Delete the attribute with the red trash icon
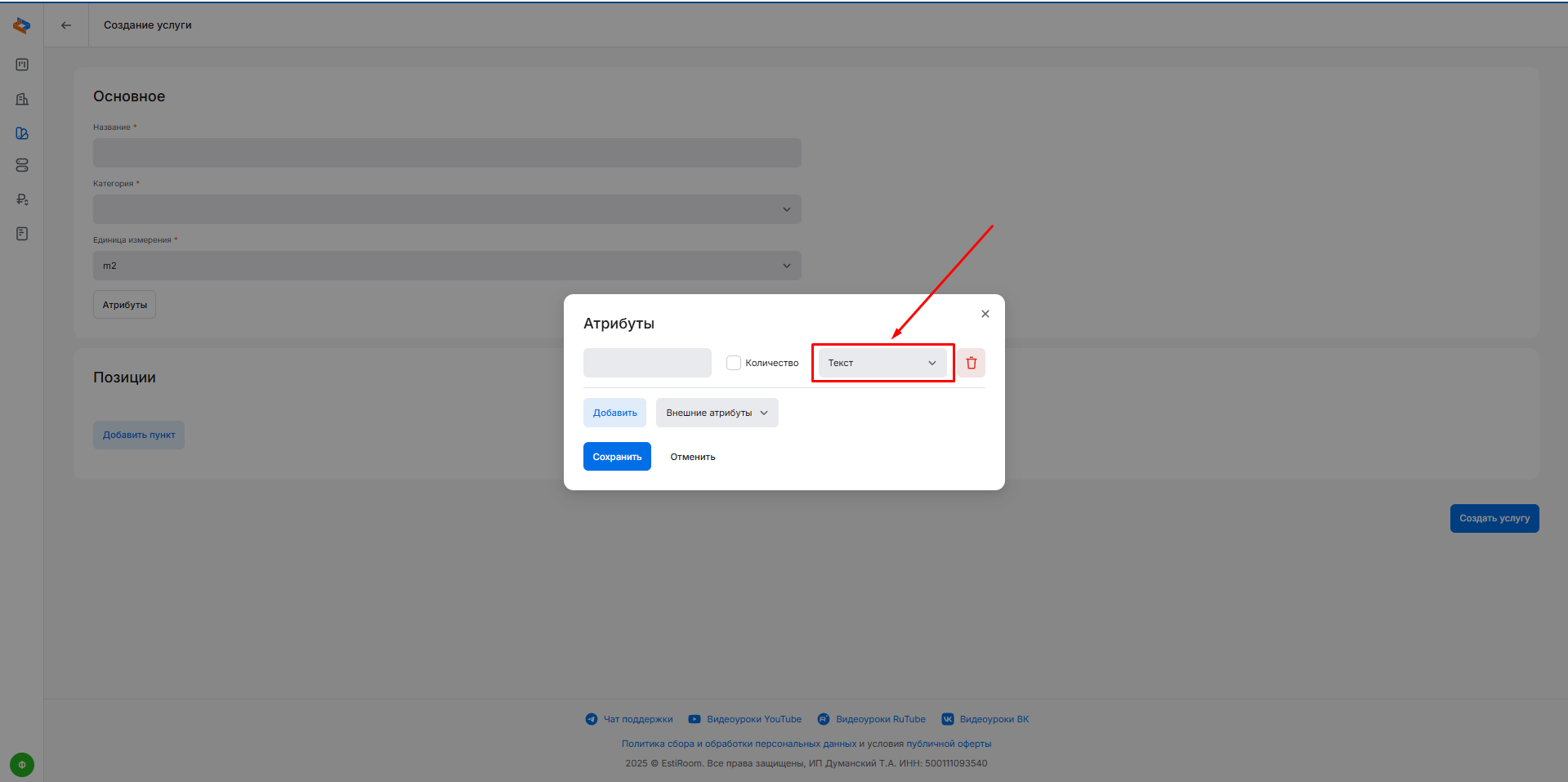1568x782 pixels. (971, 363)
